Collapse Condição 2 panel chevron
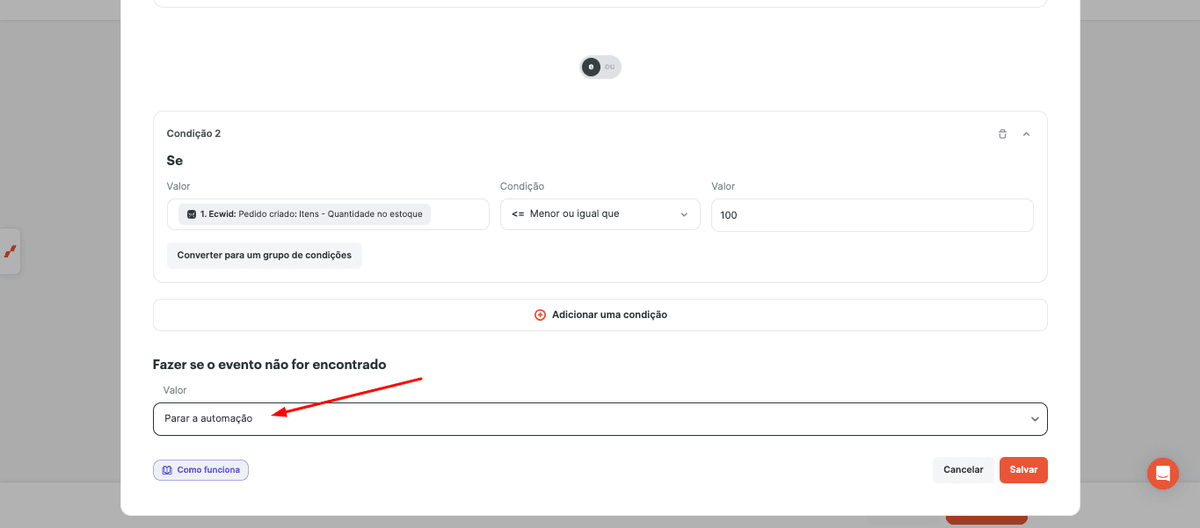The height and width of the screenshot is (528, 1200). click(x=1026, y=134)
